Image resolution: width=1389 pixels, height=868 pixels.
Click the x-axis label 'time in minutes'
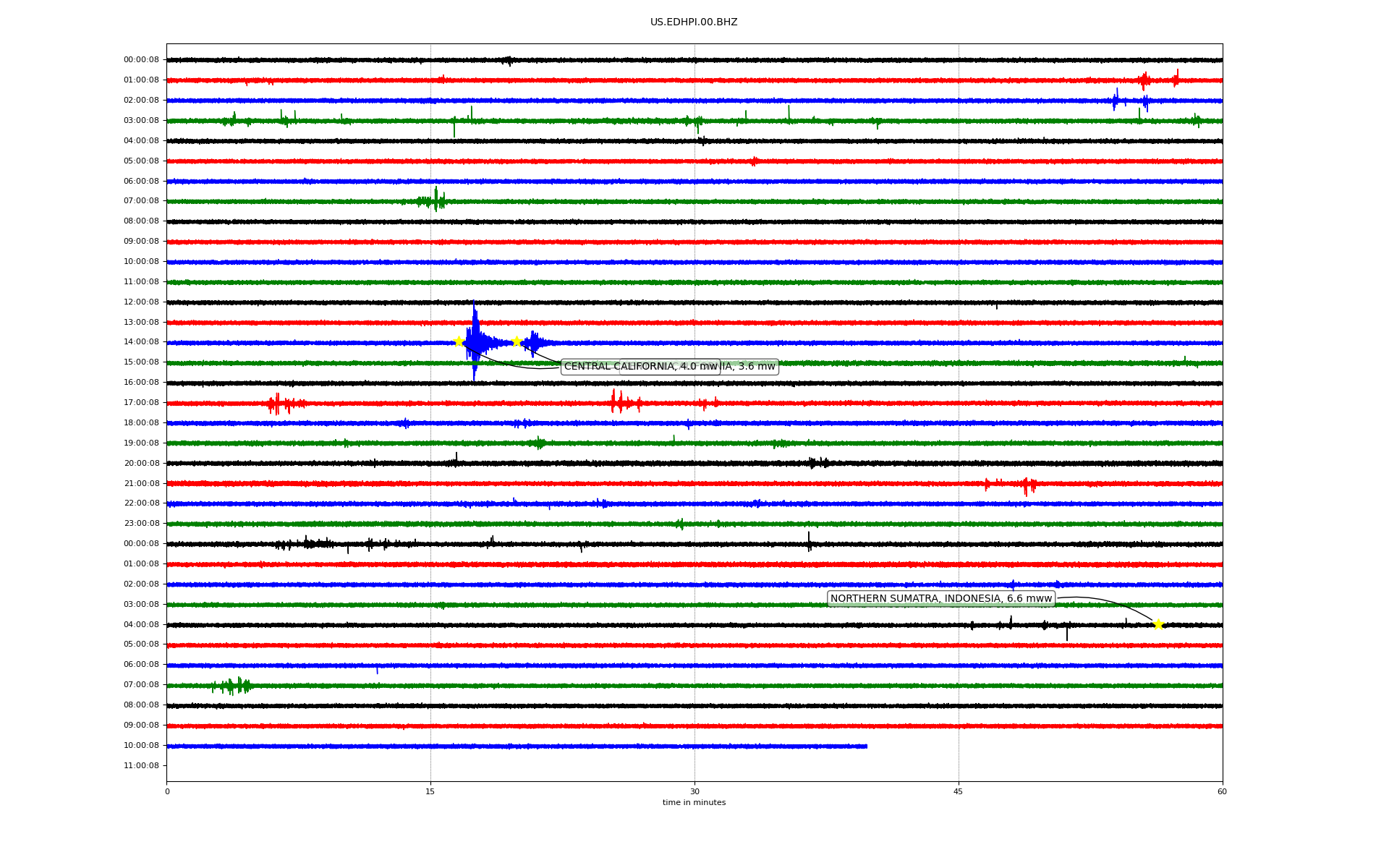pos(694,802)
